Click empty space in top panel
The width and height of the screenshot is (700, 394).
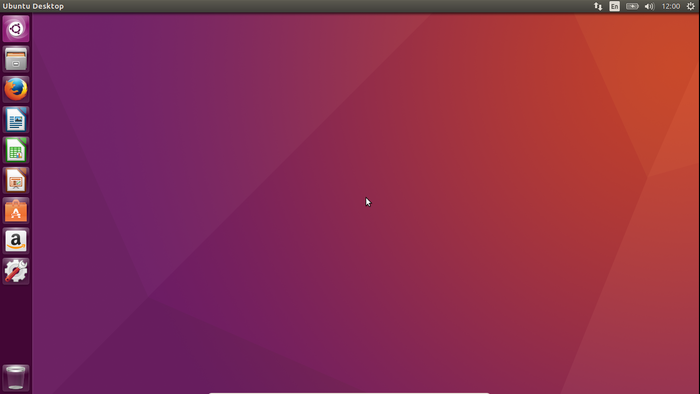tap(312, 6)
